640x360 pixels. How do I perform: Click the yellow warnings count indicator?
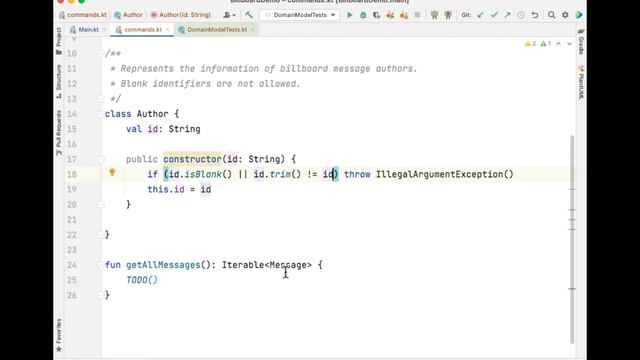(x=531, y=44)
